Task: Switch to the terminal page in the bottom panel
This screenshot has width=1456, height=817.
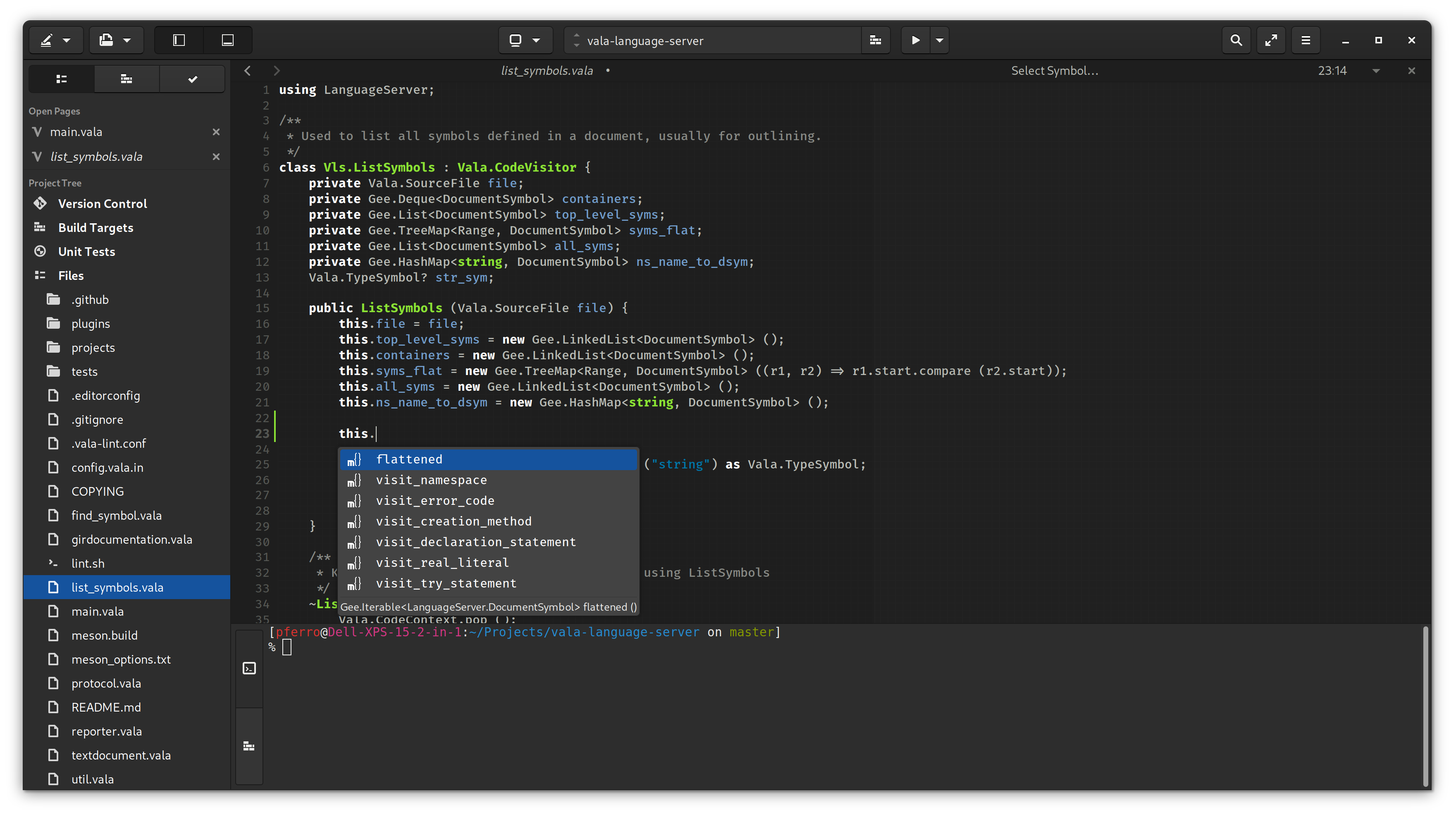Action: 249,668
